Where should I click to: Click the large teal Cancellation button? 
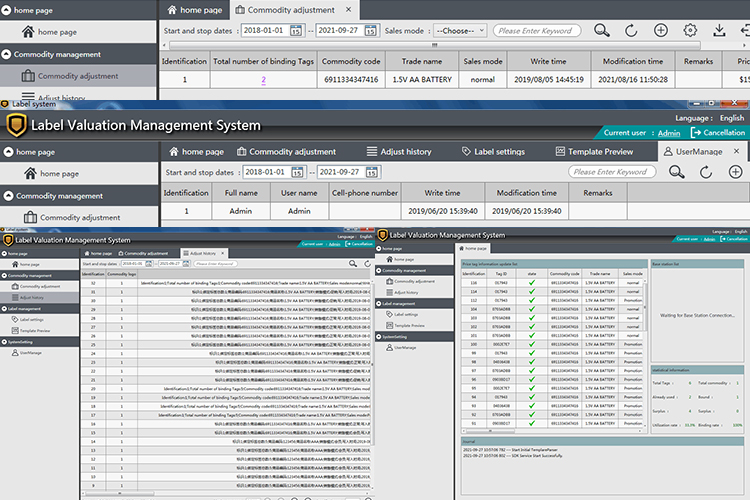tap(718, 133)
